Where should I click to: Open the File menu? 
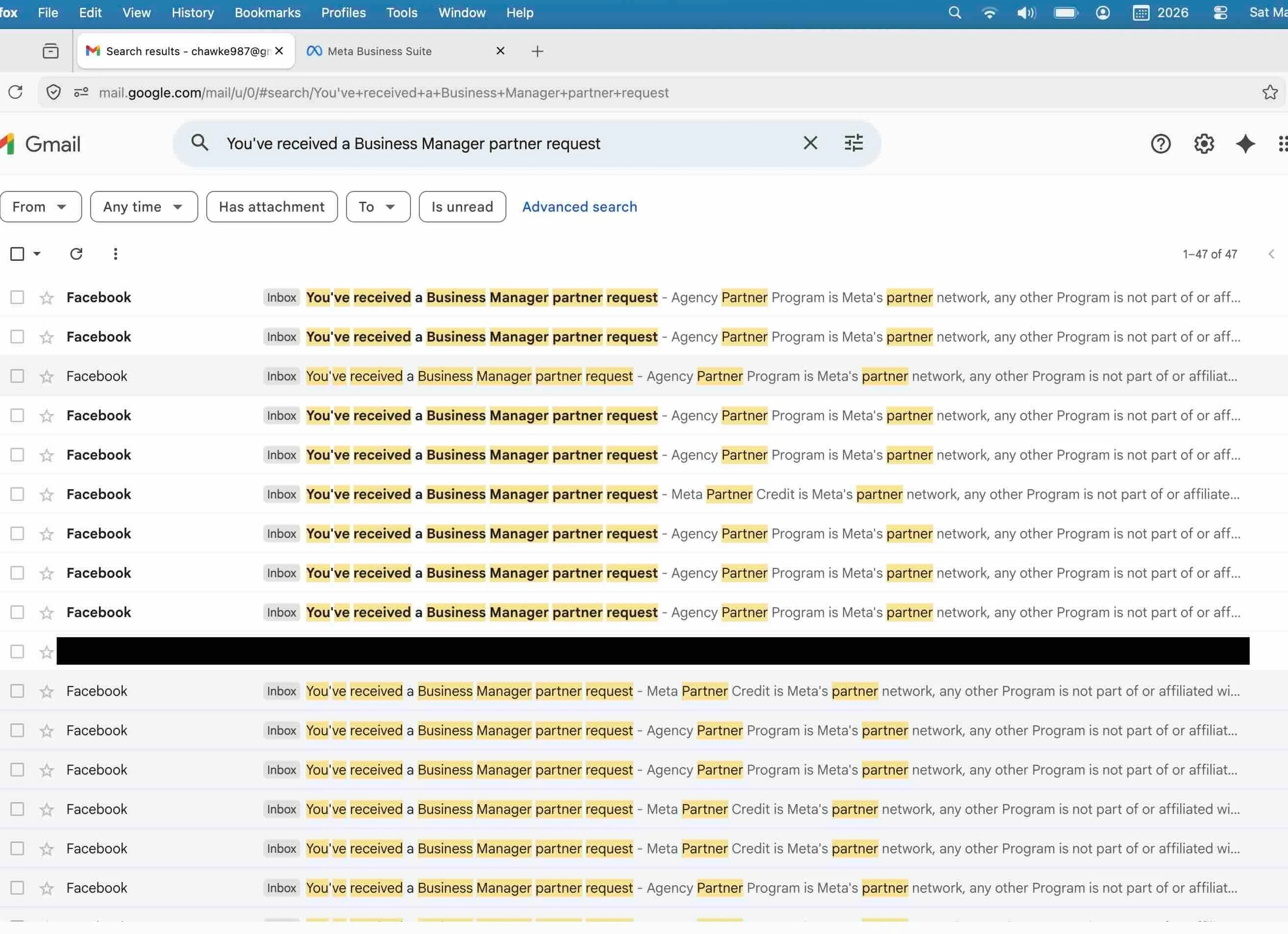click(x=48, y=12)
